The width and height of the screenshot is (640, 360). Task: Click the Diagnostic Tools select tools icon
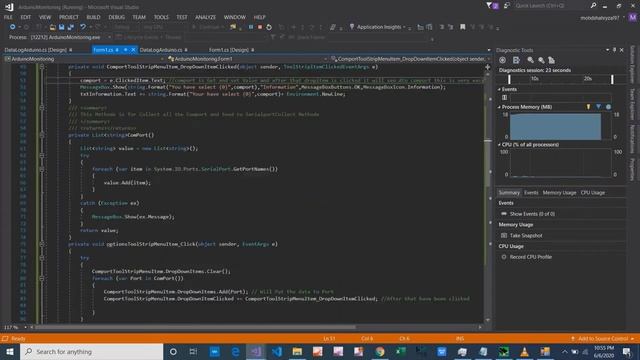coord(502,60)
